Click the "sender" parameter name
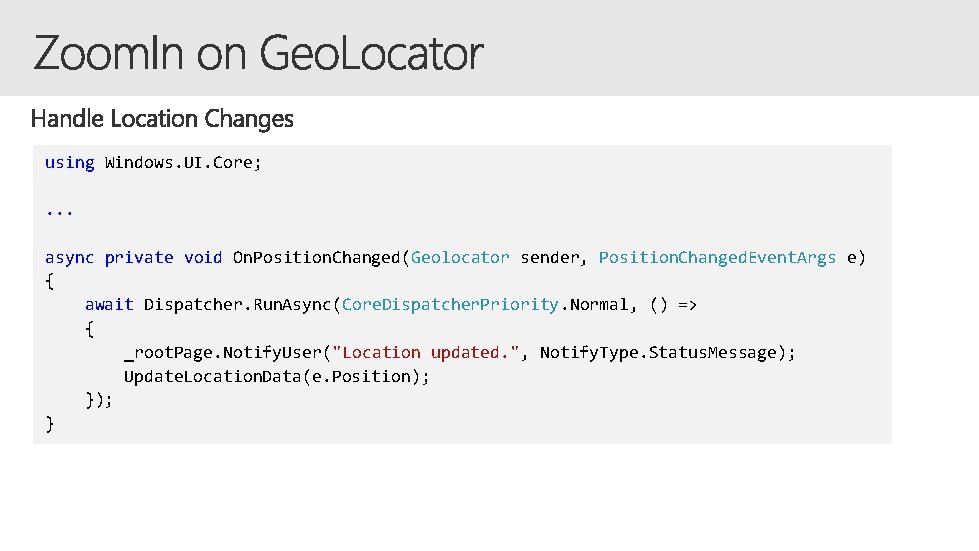The image size is (979, 551). 549,257
